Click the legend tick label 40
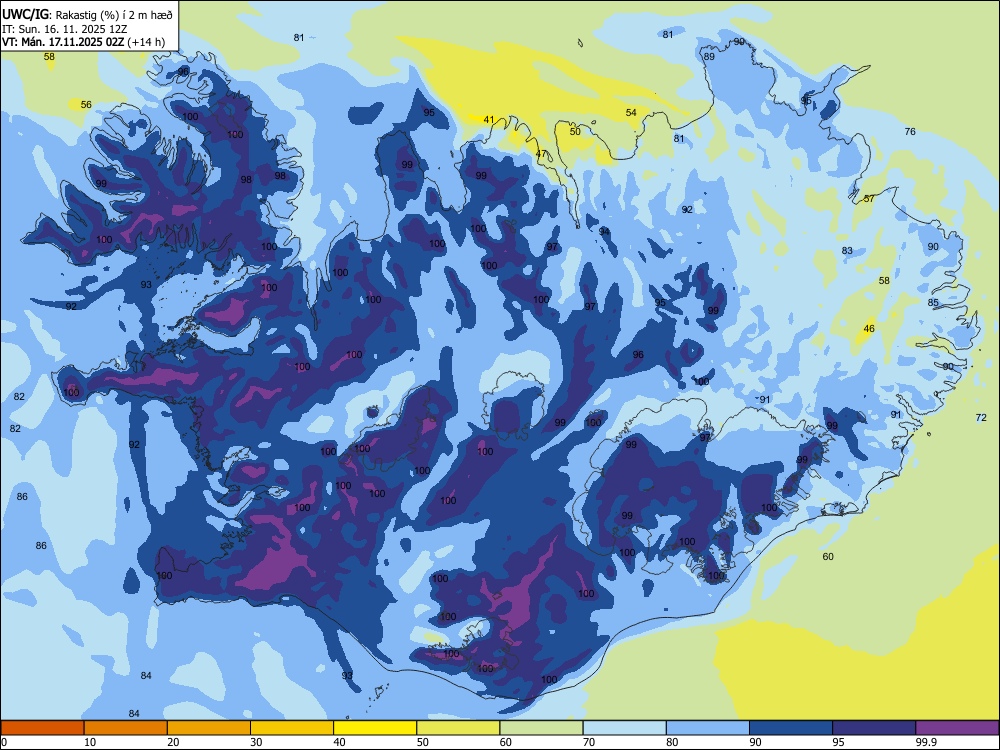 (339, 742)
